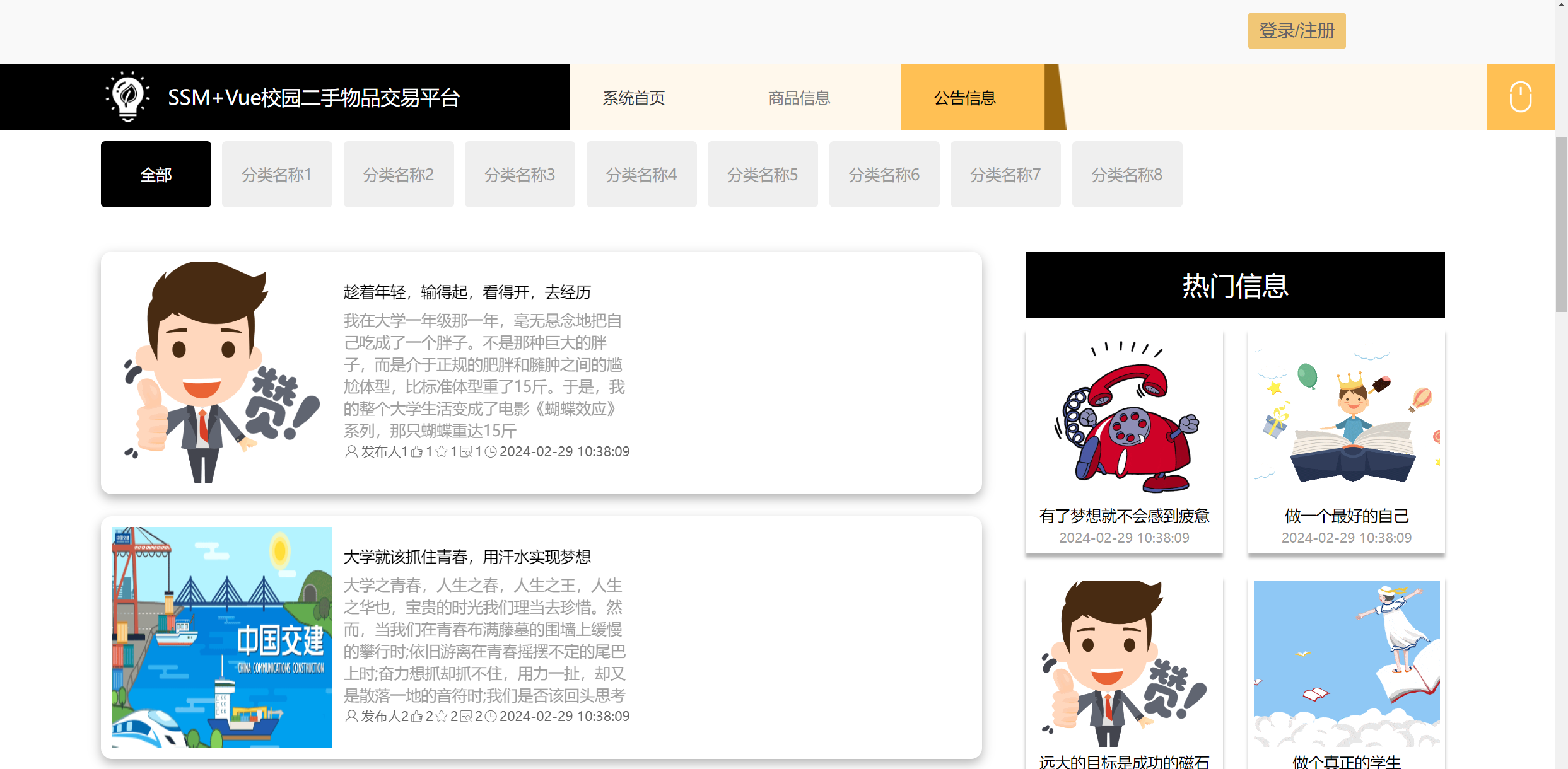Click the person icon next to 发布人2

(x=351, y=716)
